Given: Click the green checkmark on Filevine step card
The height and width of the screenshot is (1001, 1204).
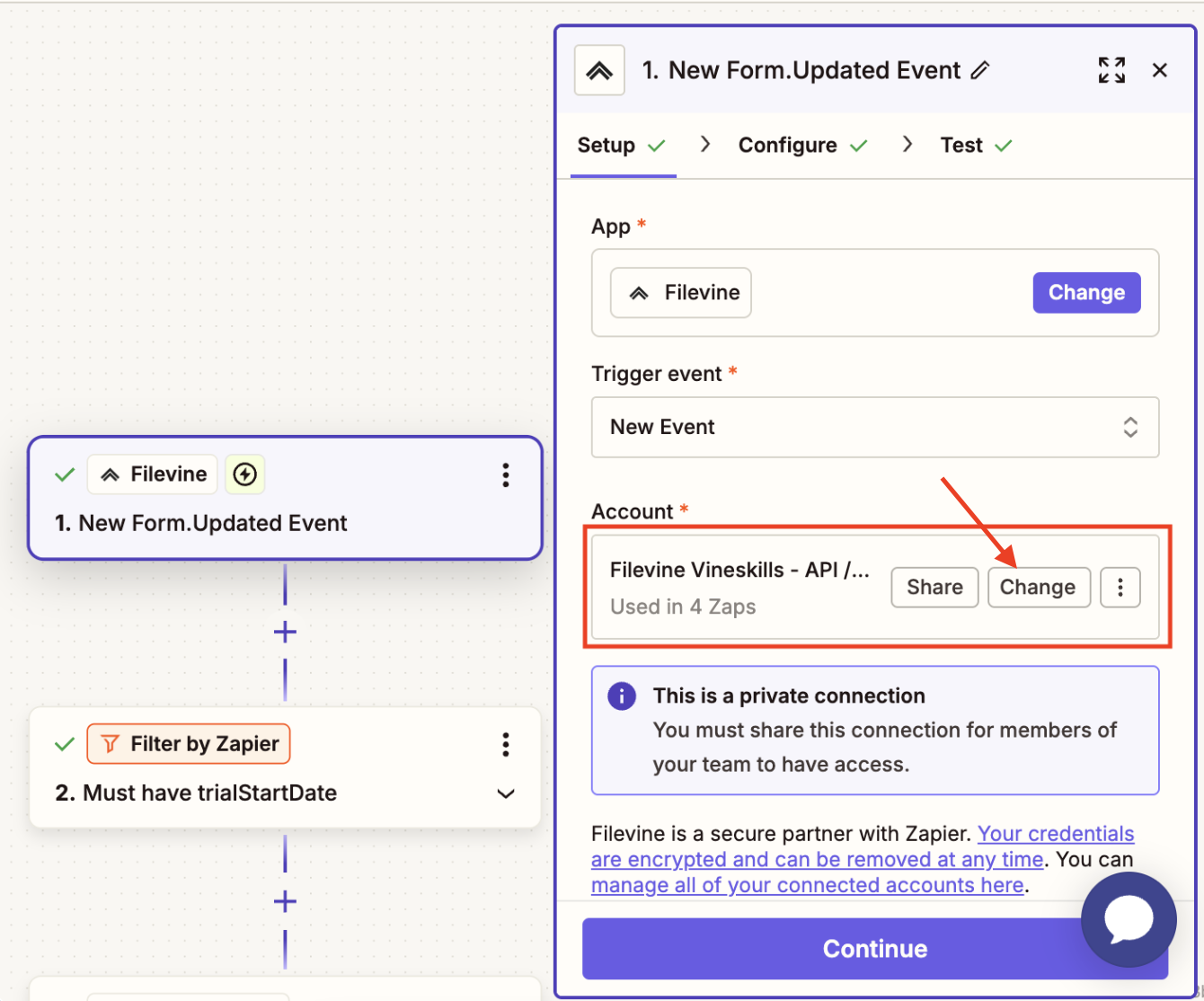Looking at the screenshot, I should pyautogui.click(x=65, y=474).
